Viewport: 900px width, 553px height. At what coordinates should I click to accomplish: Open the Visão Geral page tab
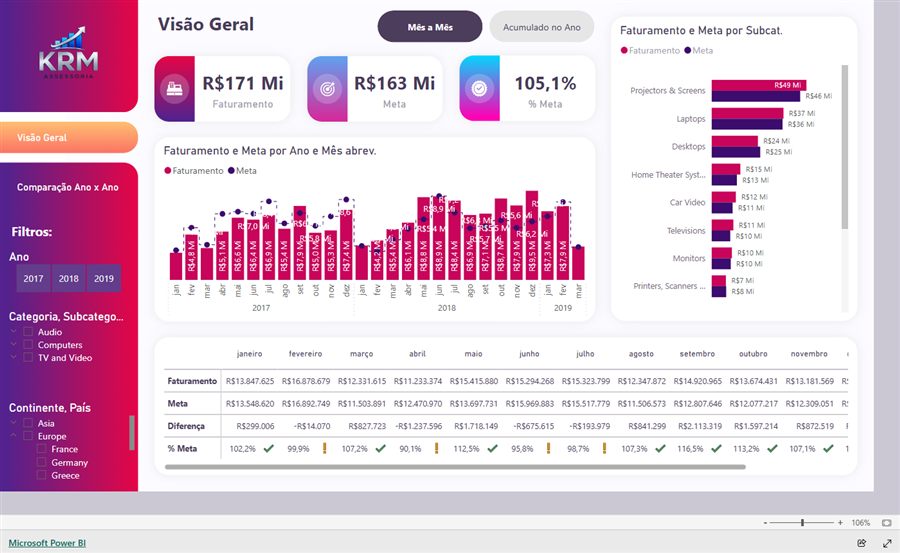(x=69, y=137)
